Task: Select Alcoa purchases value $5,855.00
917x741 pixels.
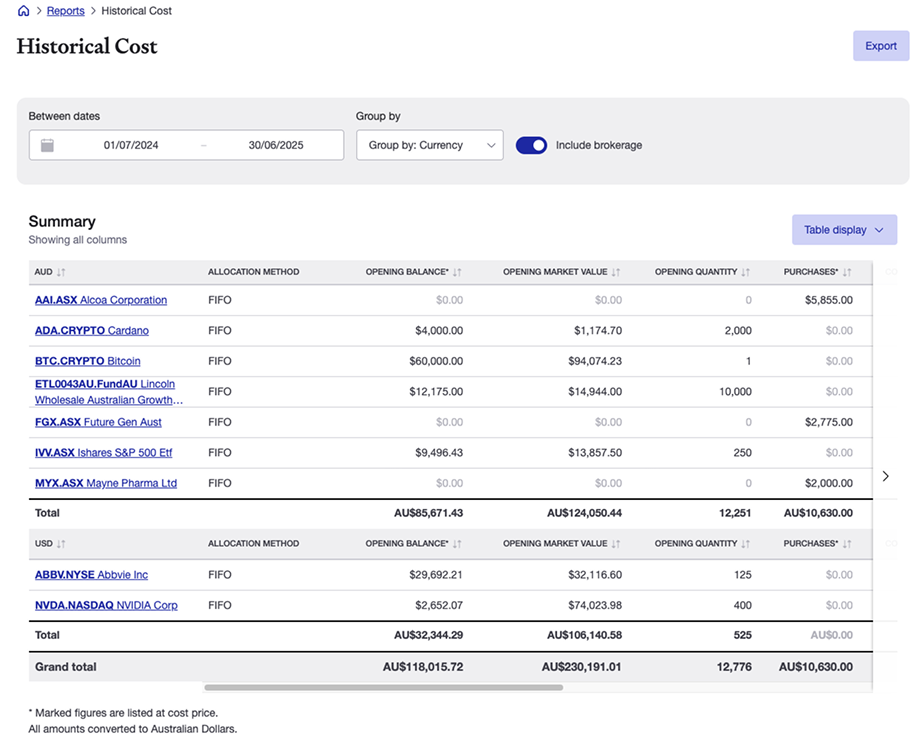Action: click(829, 300)
